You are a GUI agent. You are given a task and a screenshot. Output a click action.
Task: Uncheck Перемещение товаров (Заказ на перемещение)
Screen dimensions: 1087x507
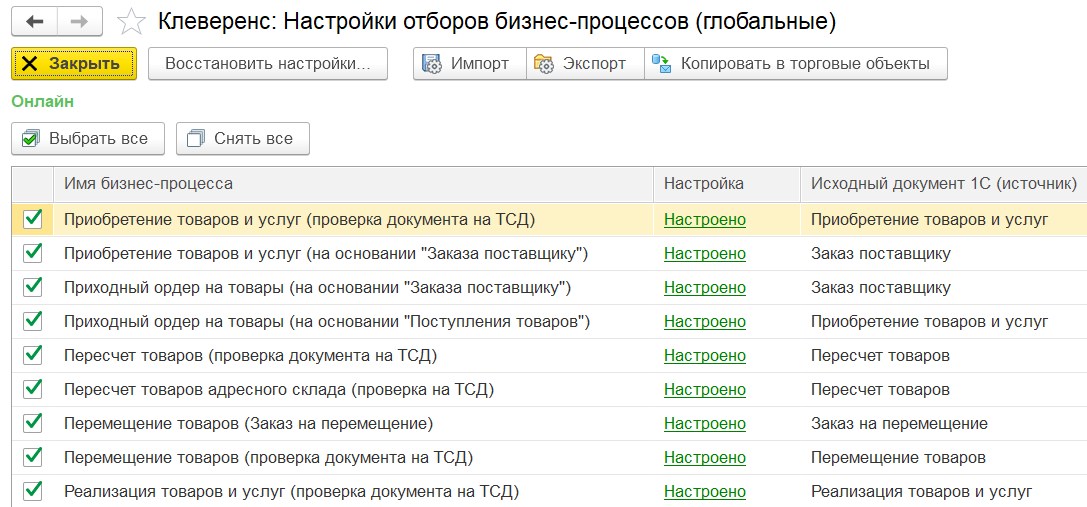(33, 423)
